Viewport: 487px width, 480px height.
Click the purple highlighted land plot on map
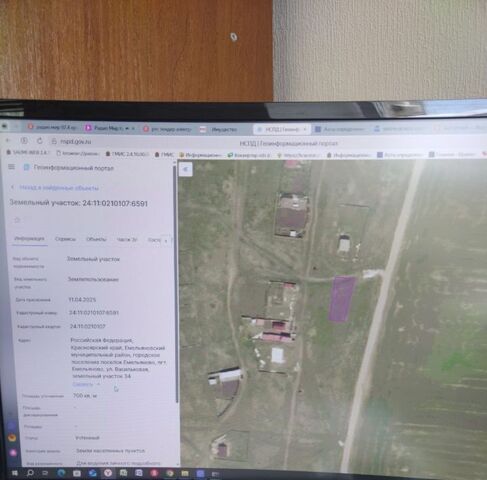(x=342, y=299)
